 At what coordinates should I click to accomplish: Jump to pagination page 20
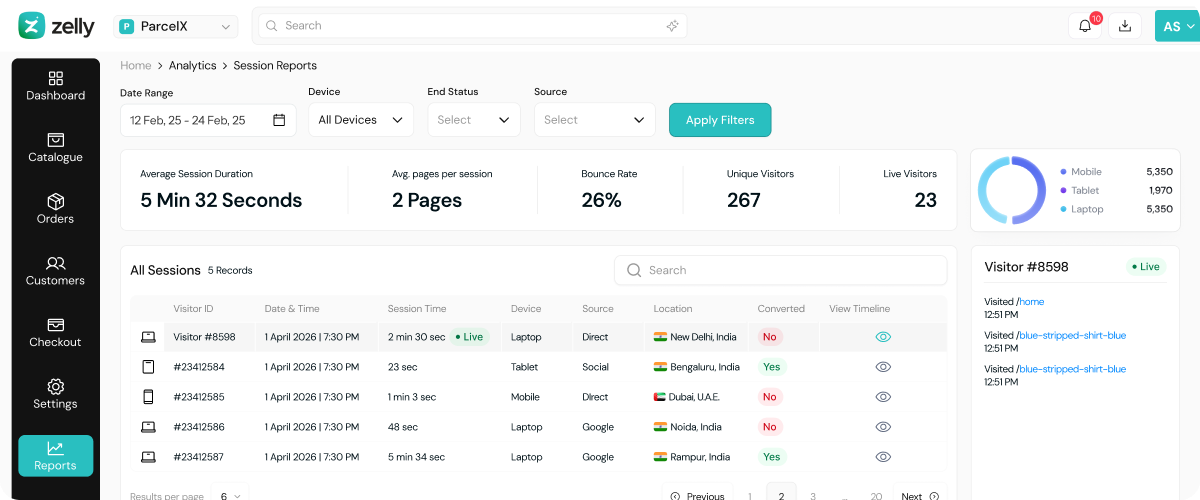coord(876,496)
